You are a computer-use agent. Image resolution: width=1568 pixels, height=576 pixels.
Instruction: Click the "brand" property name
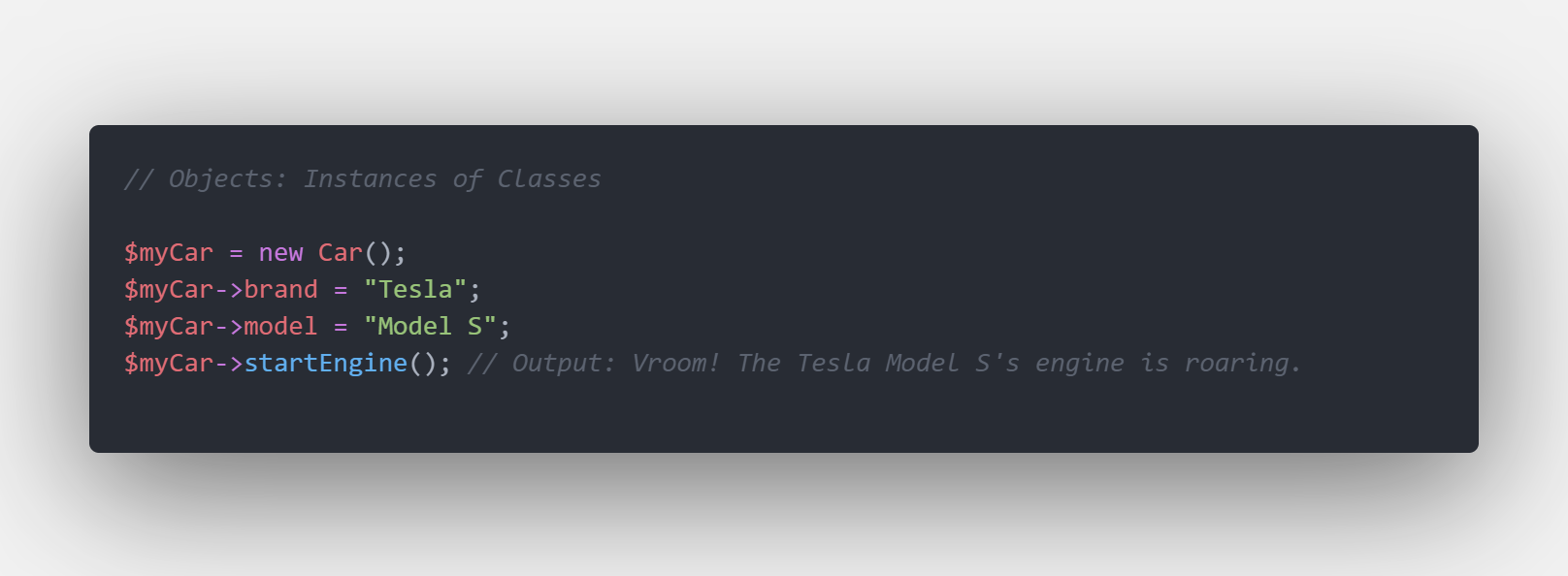[x=280, y=290]
